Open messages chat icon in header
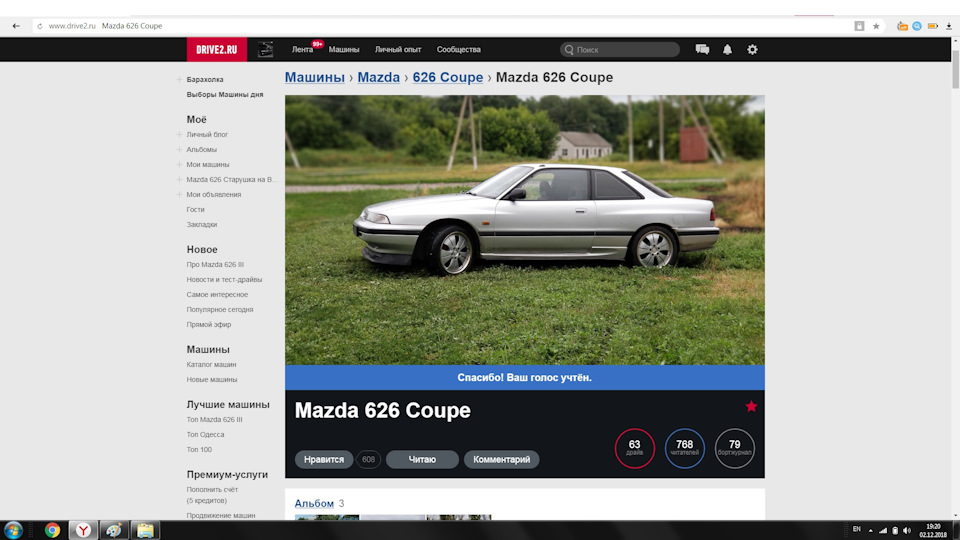This screenshot has height=540, width=960. (702, 50)
